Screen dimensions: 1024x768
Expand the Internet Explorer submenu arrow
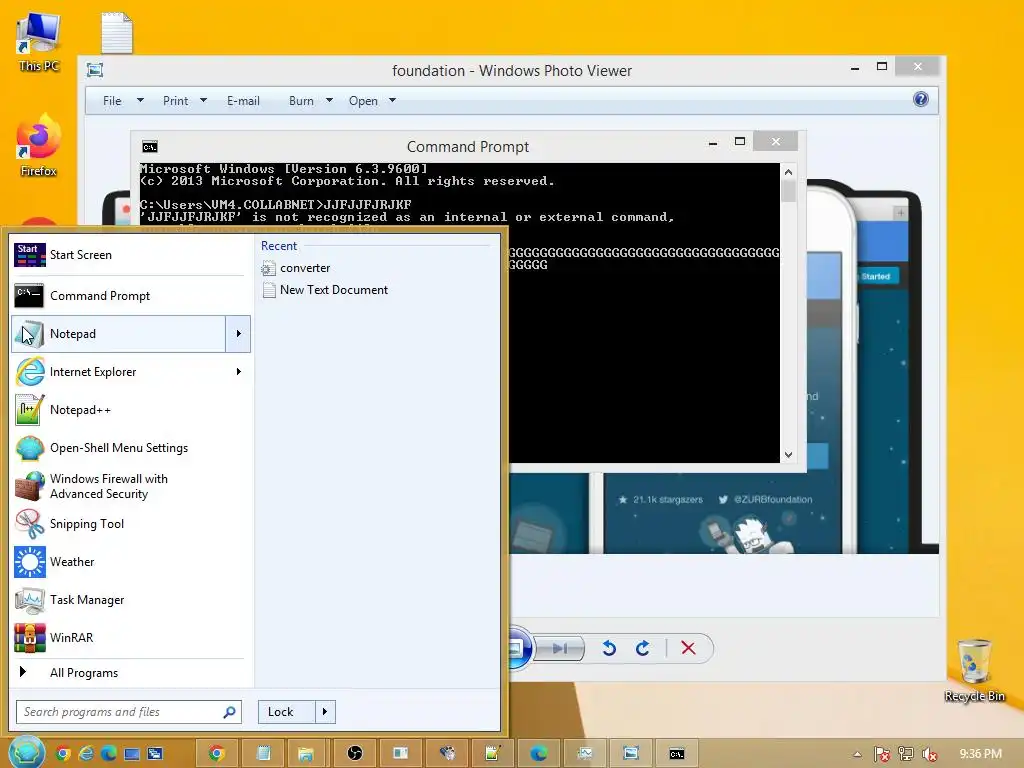click(x=238, y=372)
